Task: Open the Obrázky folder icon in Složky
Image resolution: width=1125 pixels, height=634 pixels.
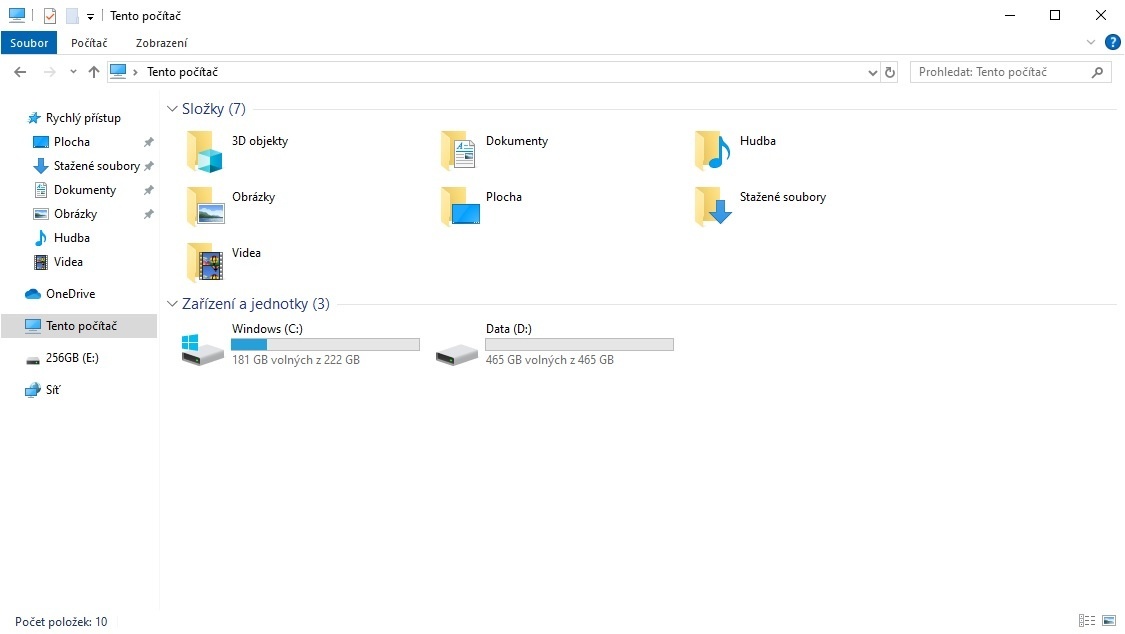Action: (x=204, y=207)
